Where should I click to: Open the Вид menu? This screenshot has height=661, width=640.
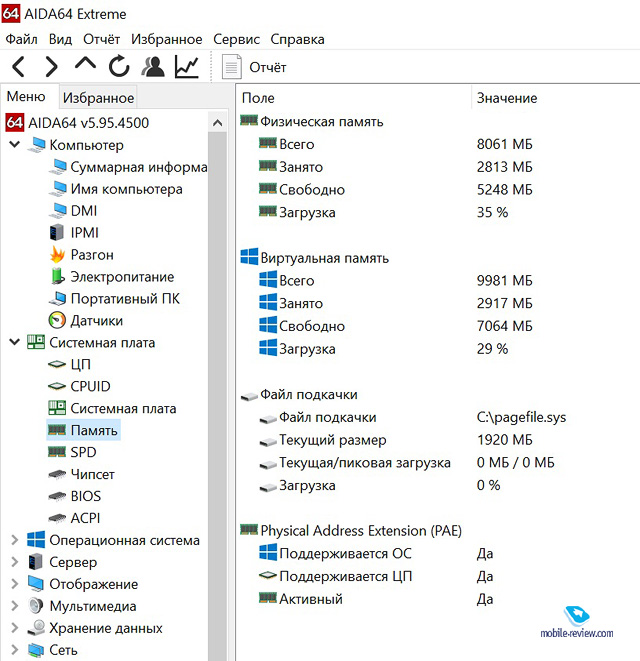pos(60,39)
